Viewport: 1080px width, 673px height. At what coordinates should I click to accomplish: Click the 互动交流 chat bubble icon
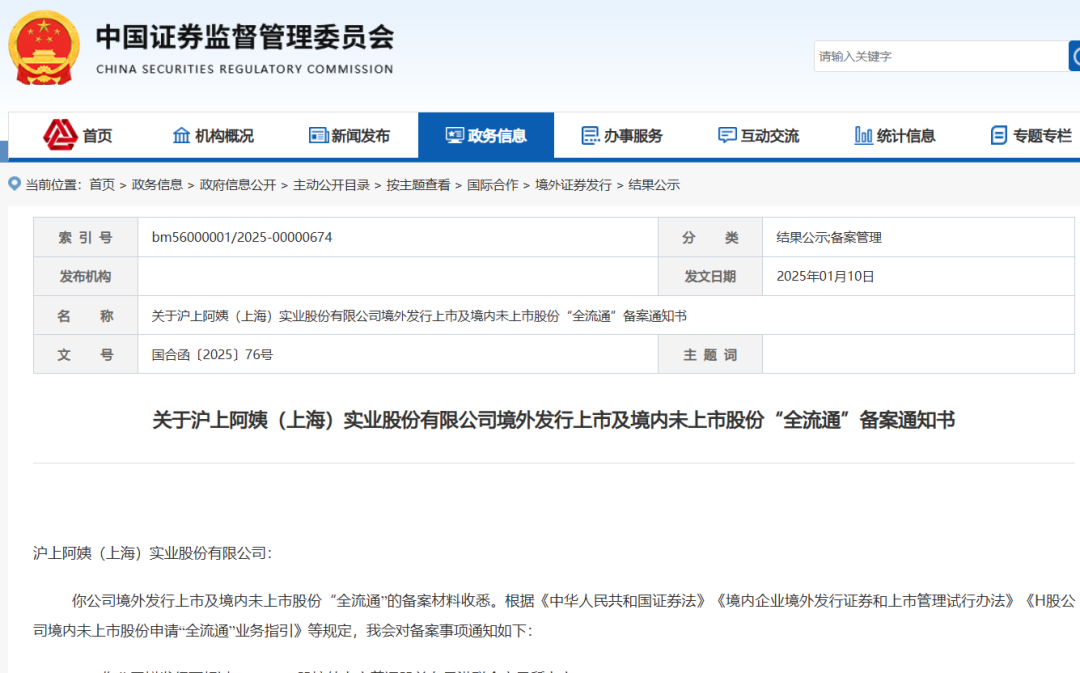pyautogui.click(x=727, y=135)
